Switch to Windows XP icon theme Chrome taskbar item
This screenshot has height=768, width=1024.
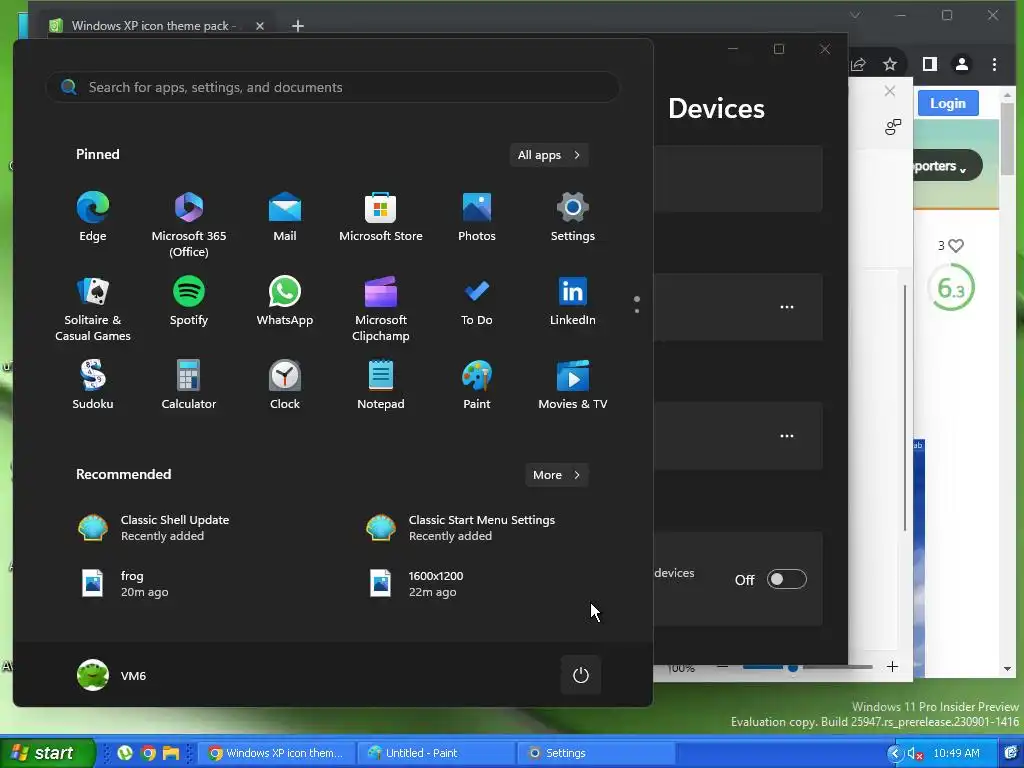point(277,753)
